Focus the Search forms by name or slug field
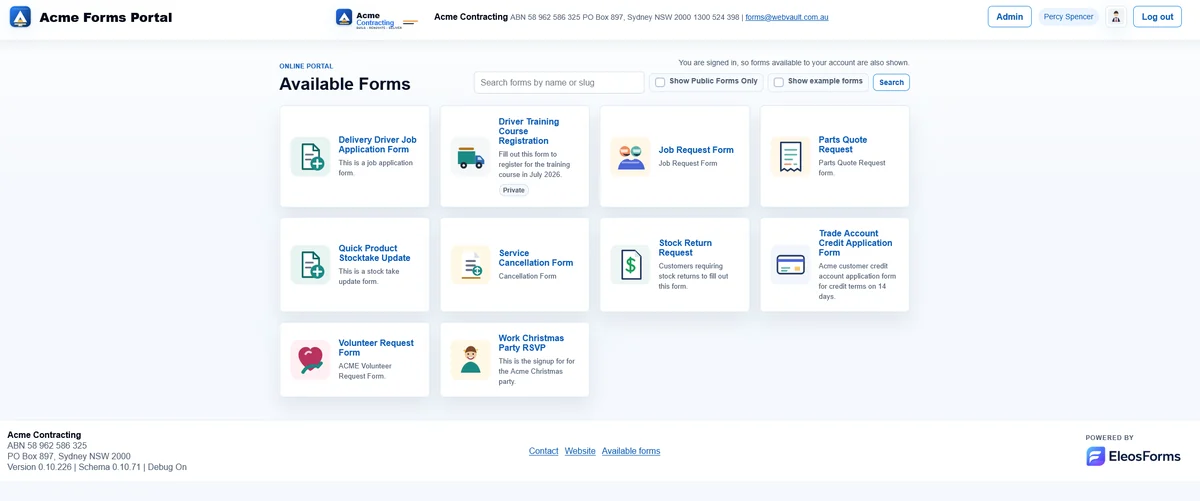 coord(559,83)
